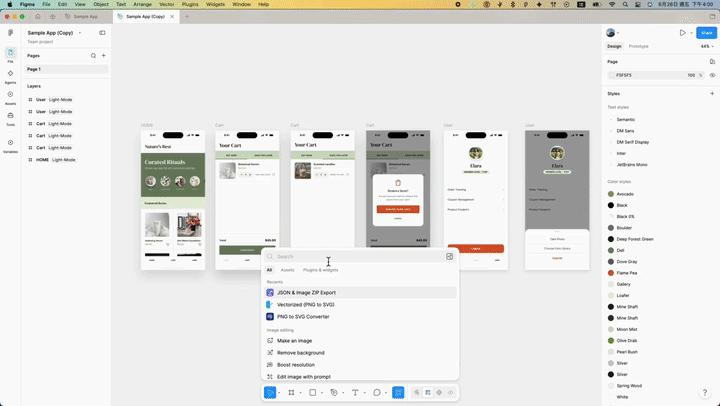Choose Make an image action
Viewport: 720px width, 406px height.
[360, 341]
